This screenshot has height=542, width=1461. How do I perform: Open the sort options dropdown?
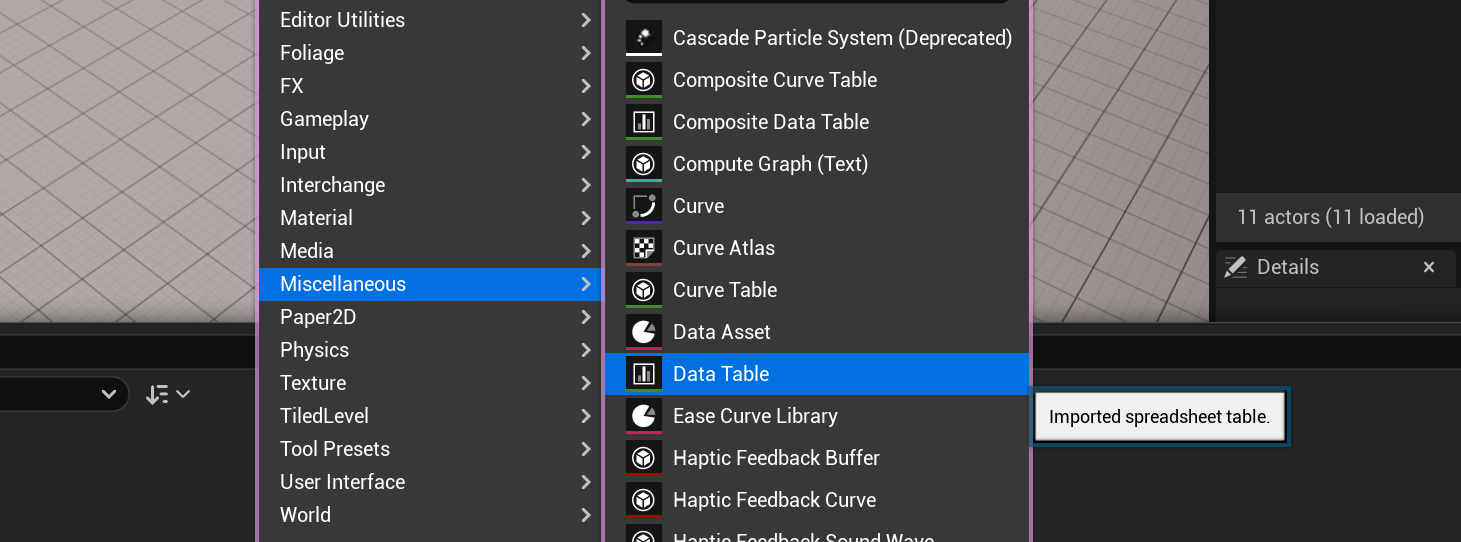167,394
